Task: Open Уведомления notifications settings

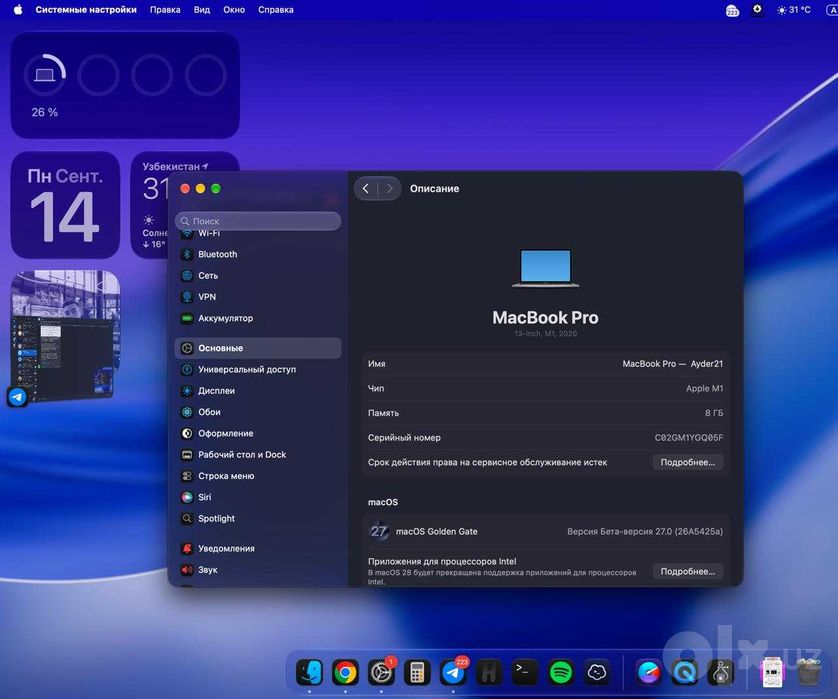Action: [258, 549]
